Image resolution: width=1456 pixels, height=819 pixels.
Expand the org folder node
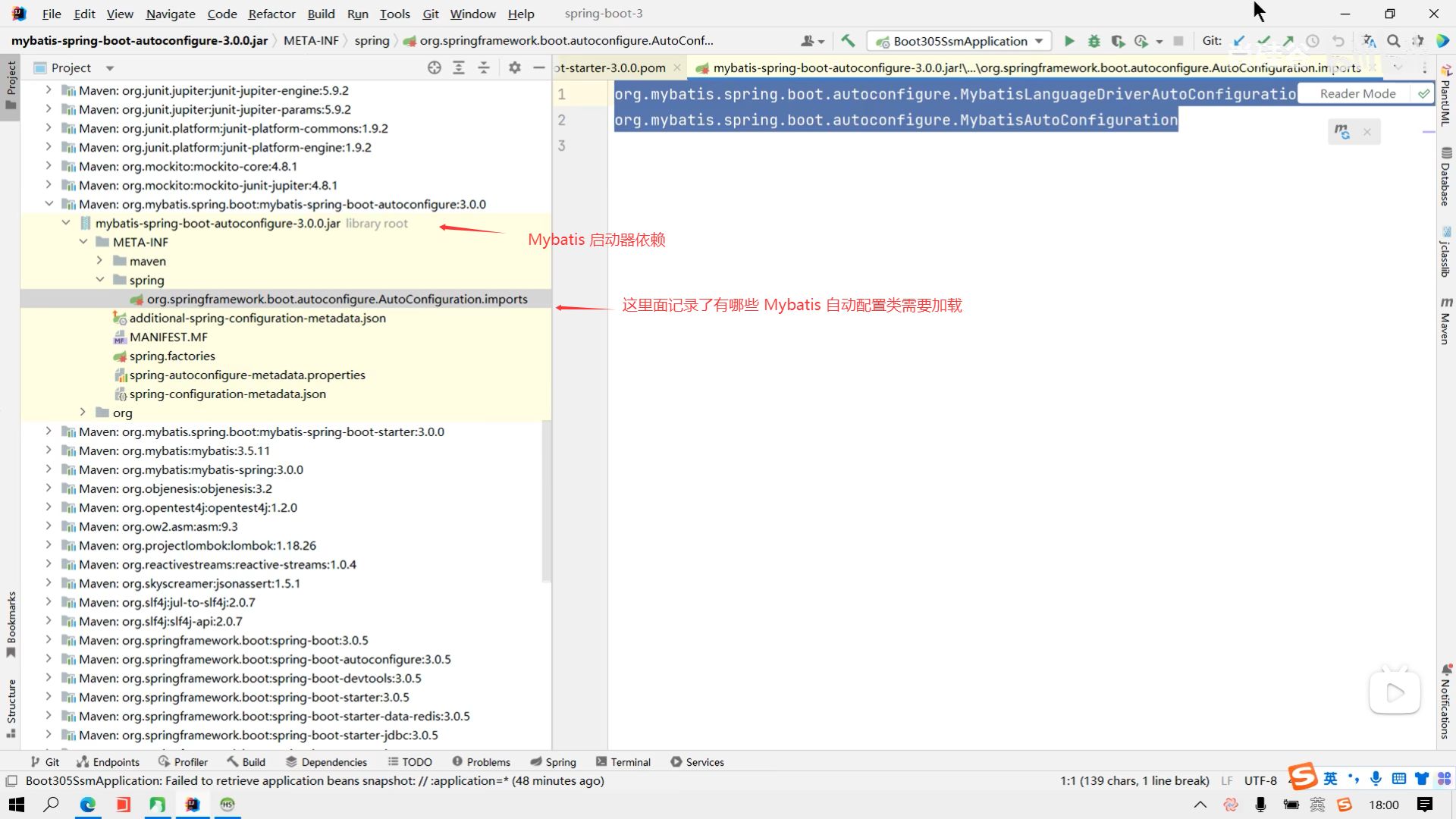pyautogui.click(x=83, y=413)
